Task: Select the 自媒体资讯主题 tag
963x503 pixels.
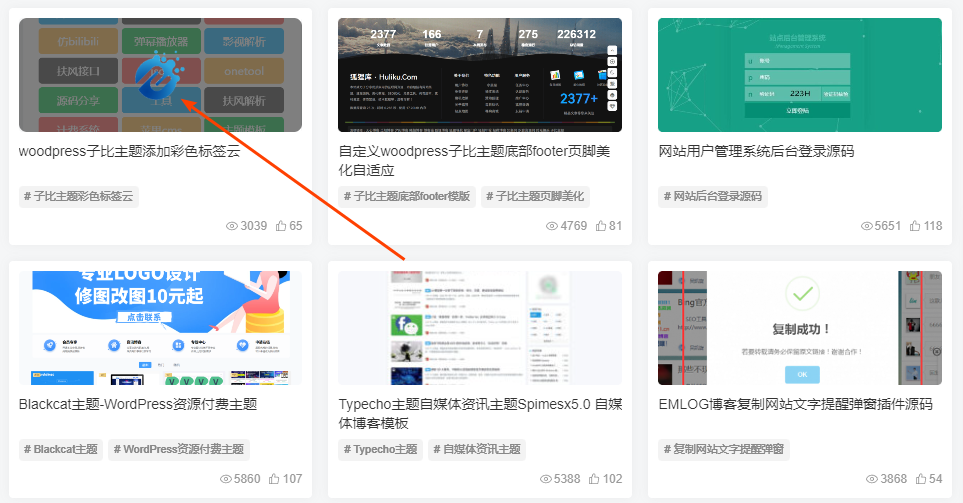Action: coord(477,450)
